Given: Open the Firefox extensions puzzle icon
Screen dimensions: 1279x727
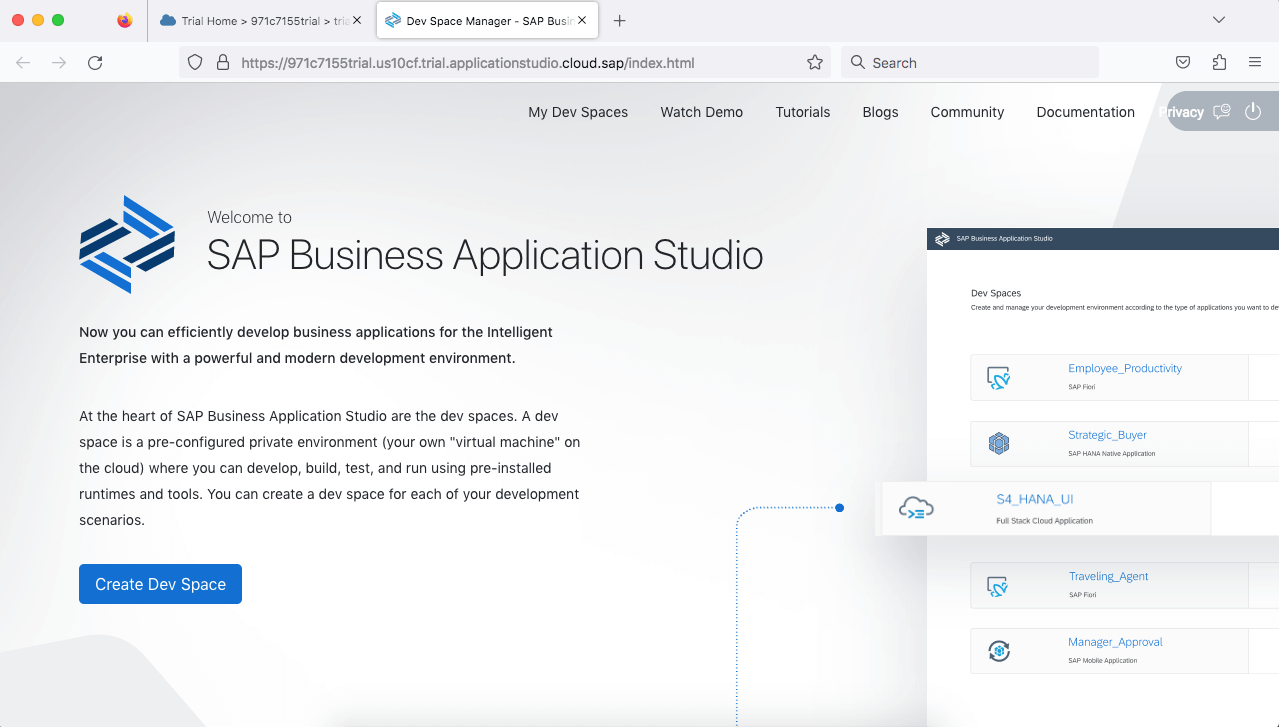Looking at the screenshot, I should click(x=1219, y=63).
